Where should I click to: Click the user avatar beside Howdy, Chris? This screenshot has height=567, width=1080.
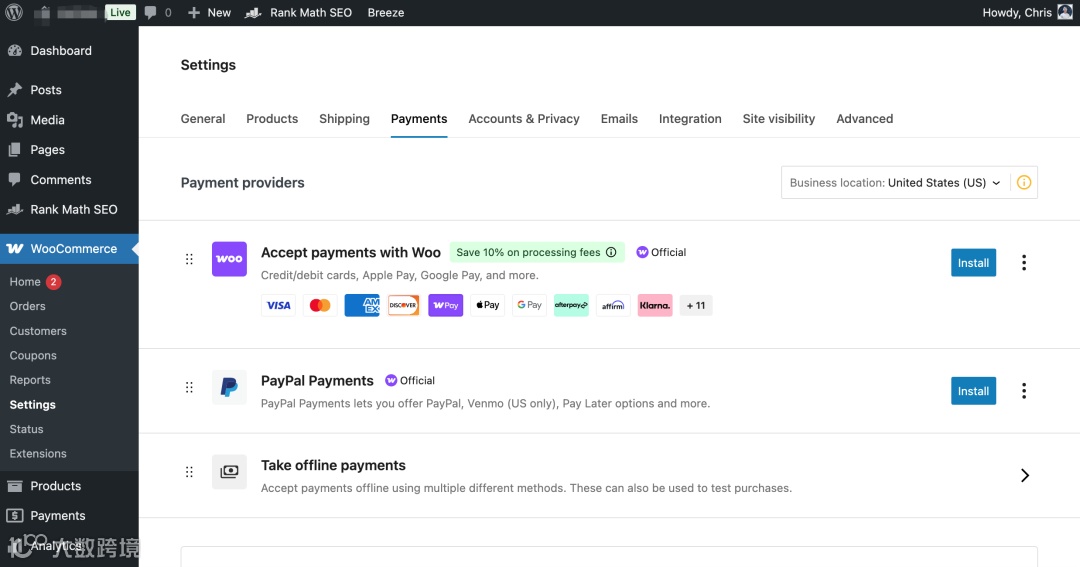(1065, 12)
